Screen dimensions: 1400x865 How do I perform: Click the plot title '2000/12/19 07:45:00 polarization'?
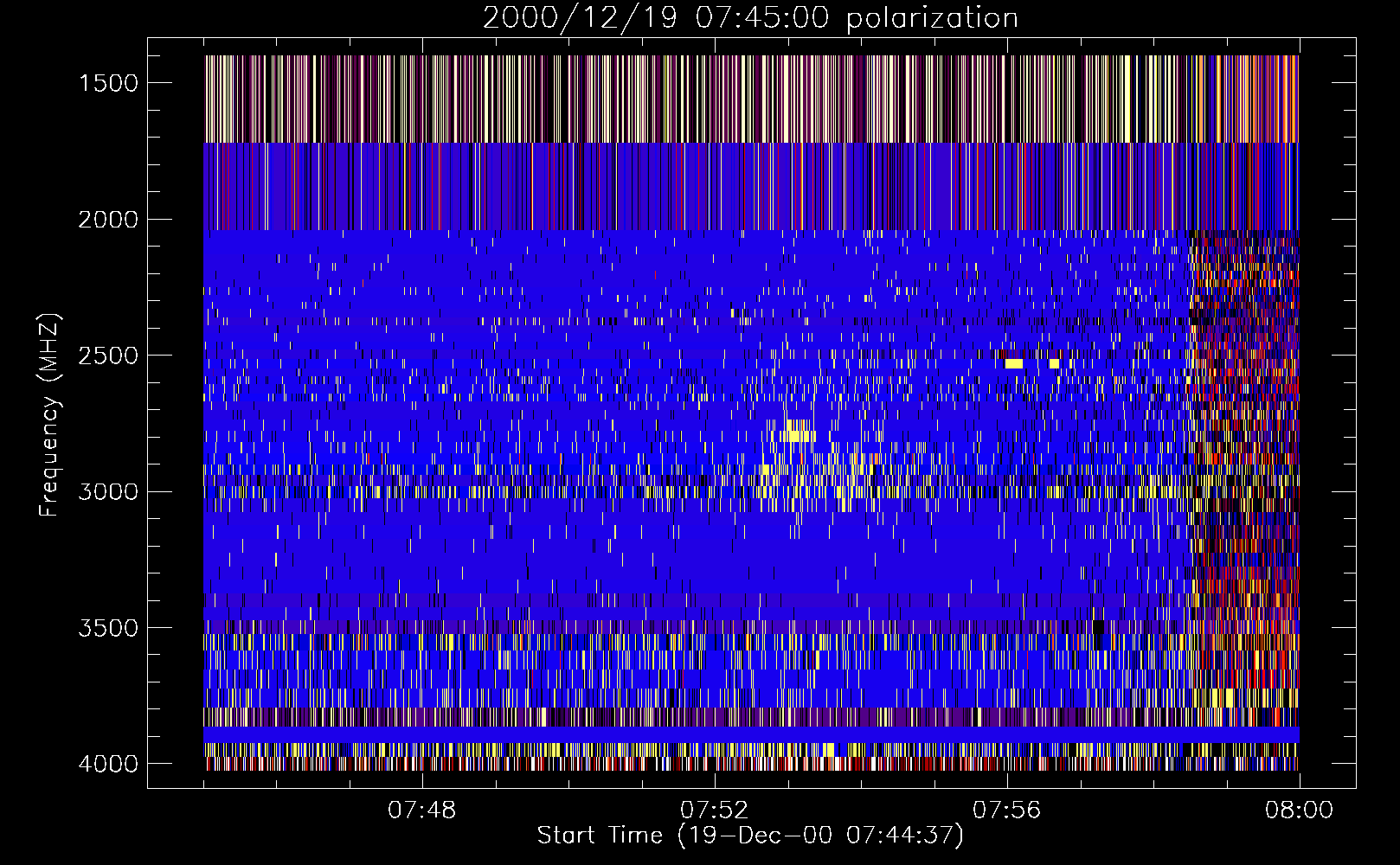tap(750, 18)
